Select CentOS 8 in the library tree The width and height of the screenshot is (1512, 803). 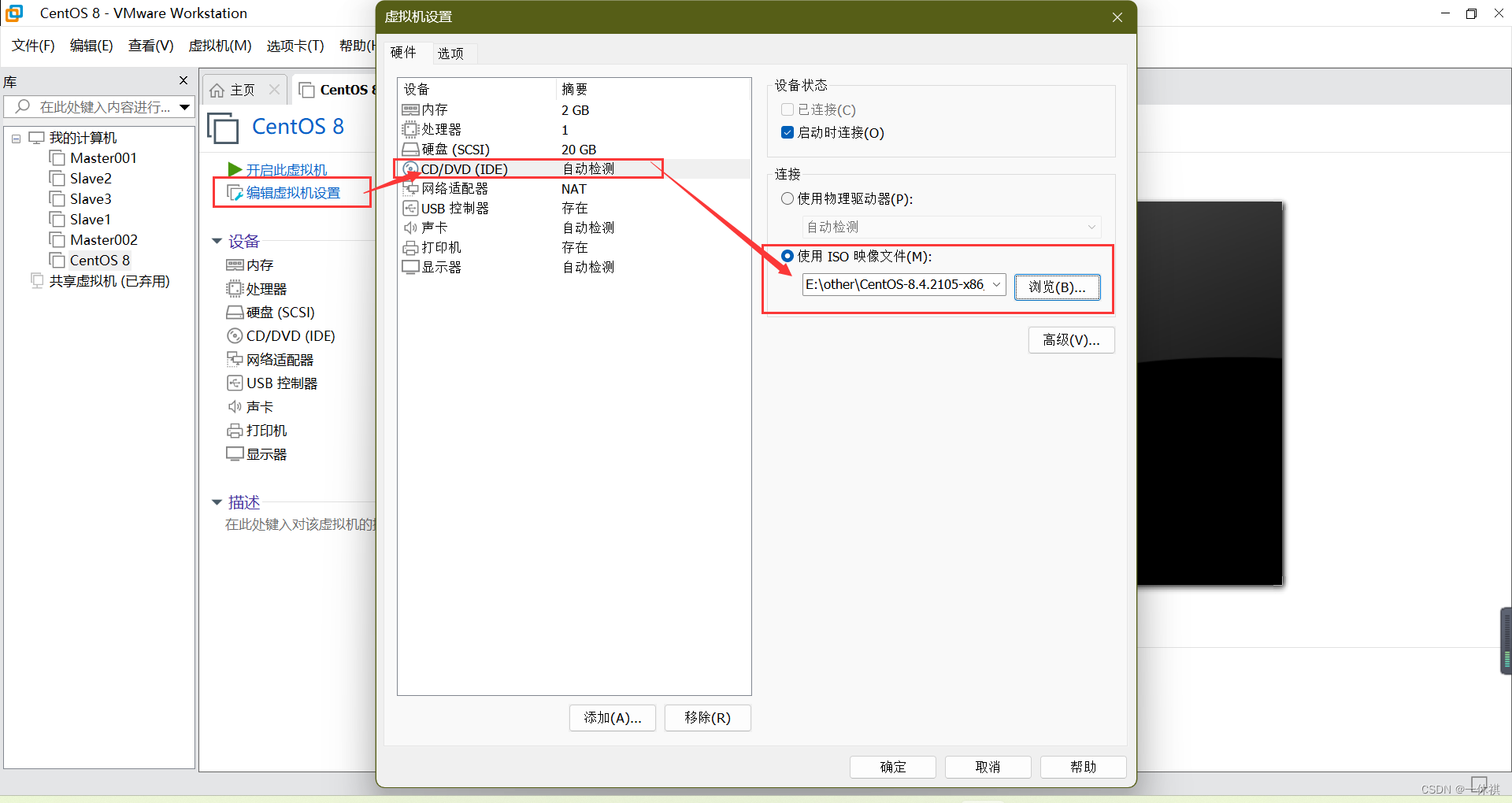point(100,261)
